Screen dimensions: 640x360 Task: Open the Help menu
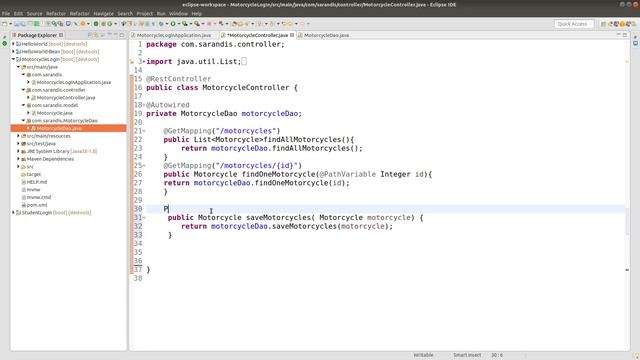pyautogui.click(x=197, y=13)
